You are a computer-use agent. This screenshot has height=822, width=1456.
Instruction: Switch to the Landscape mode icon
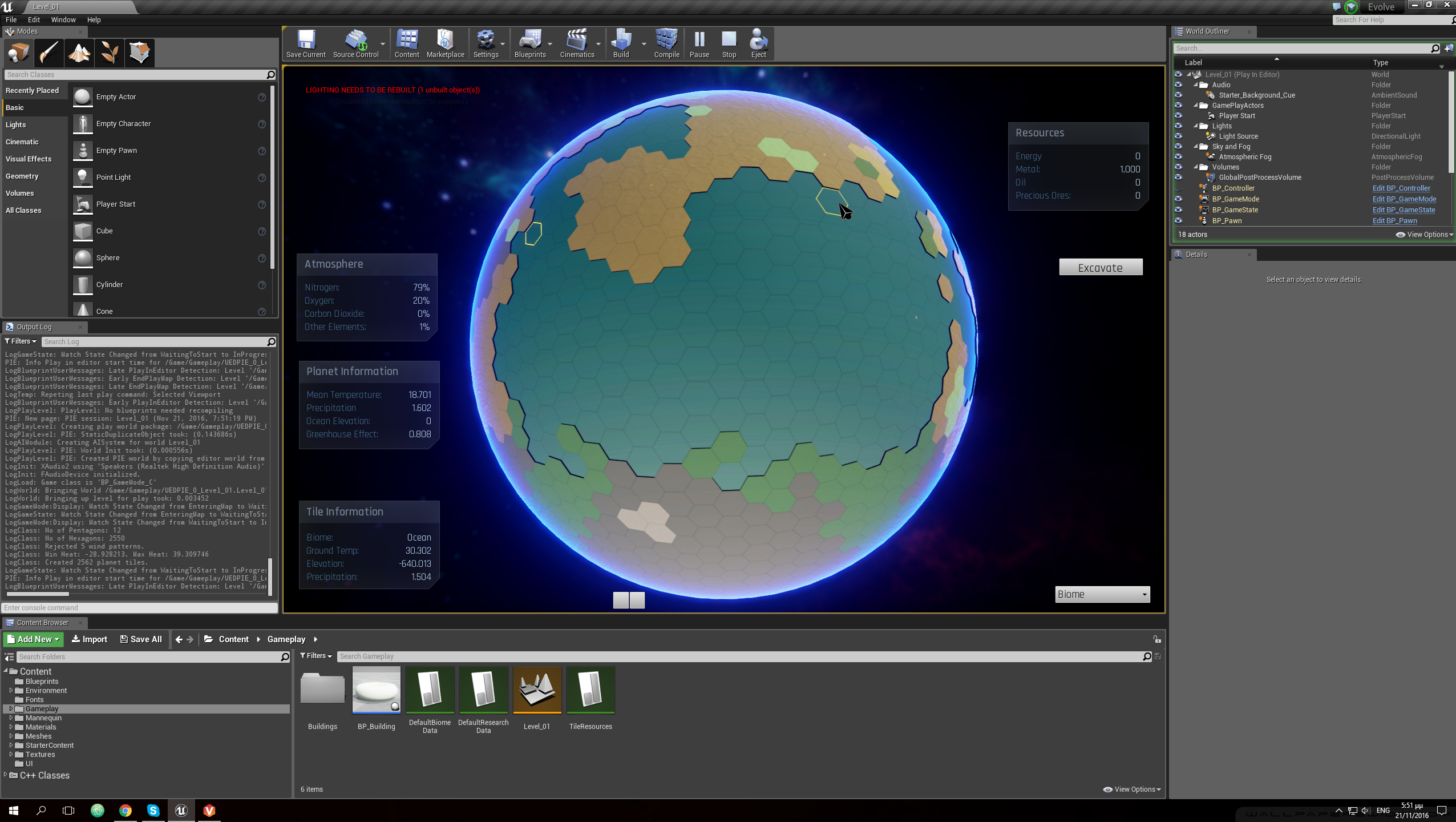point(79,53)
